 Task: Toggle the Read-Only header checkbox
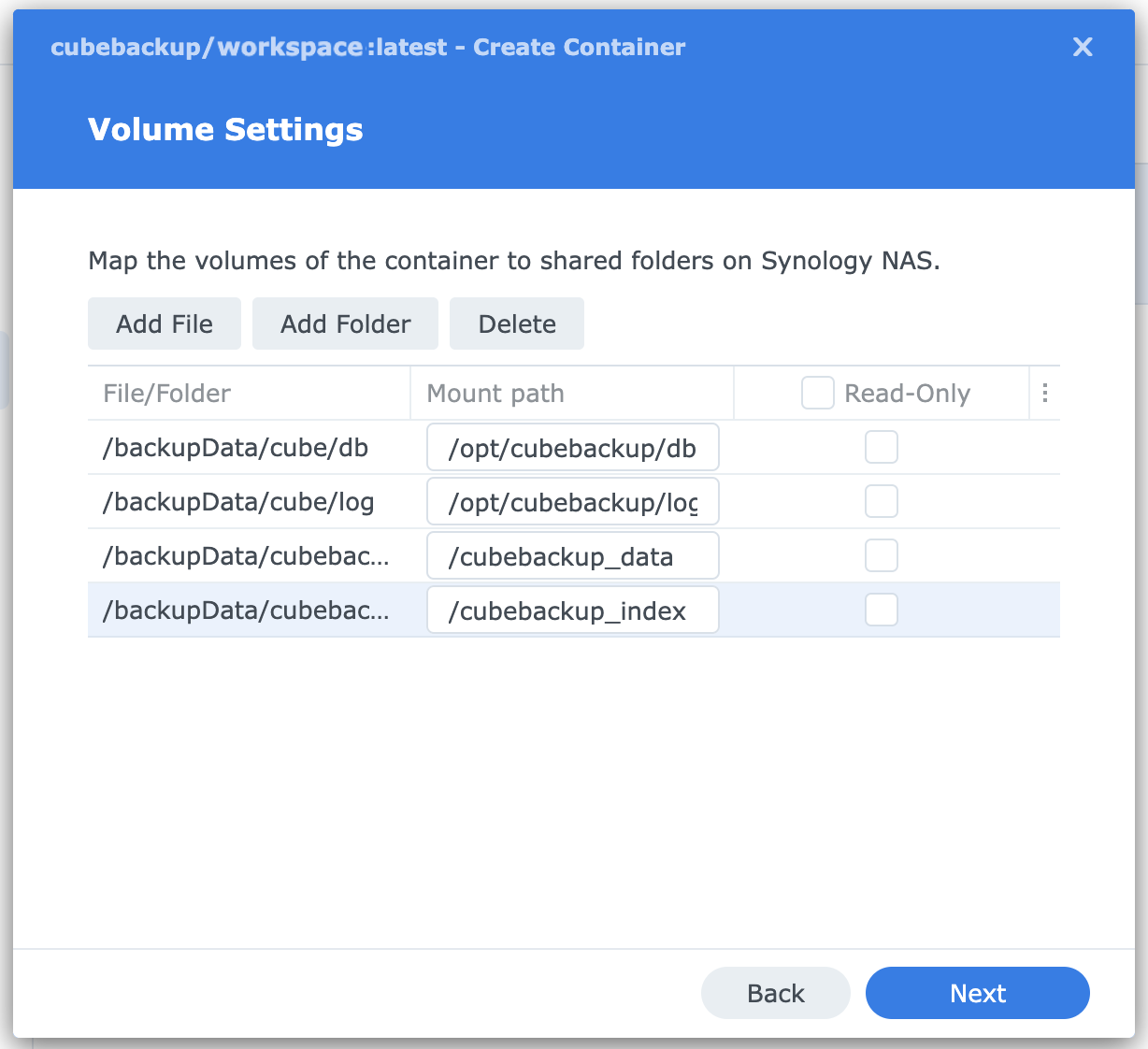click(x=818, y=394)
